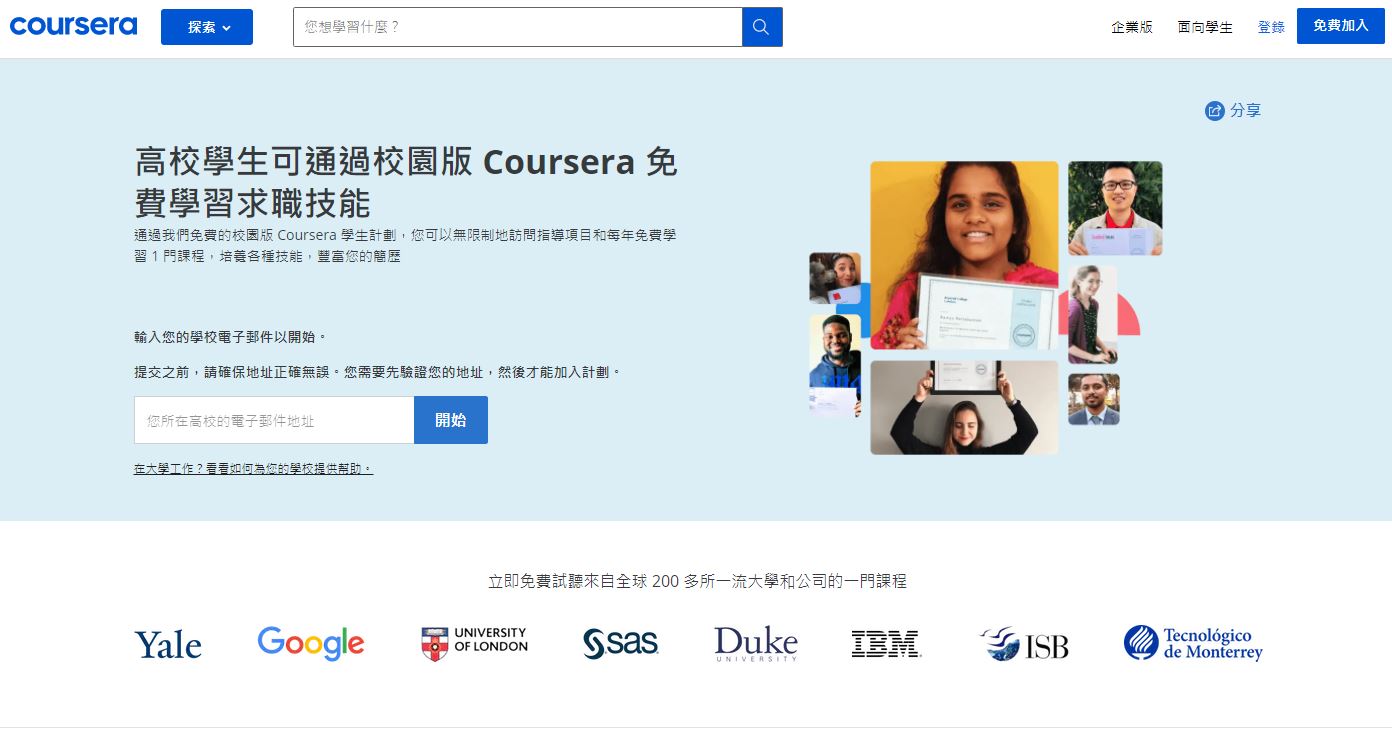Click the 開始 button
The height and width of the screenshot is (743, 1392).
point(451,420)
